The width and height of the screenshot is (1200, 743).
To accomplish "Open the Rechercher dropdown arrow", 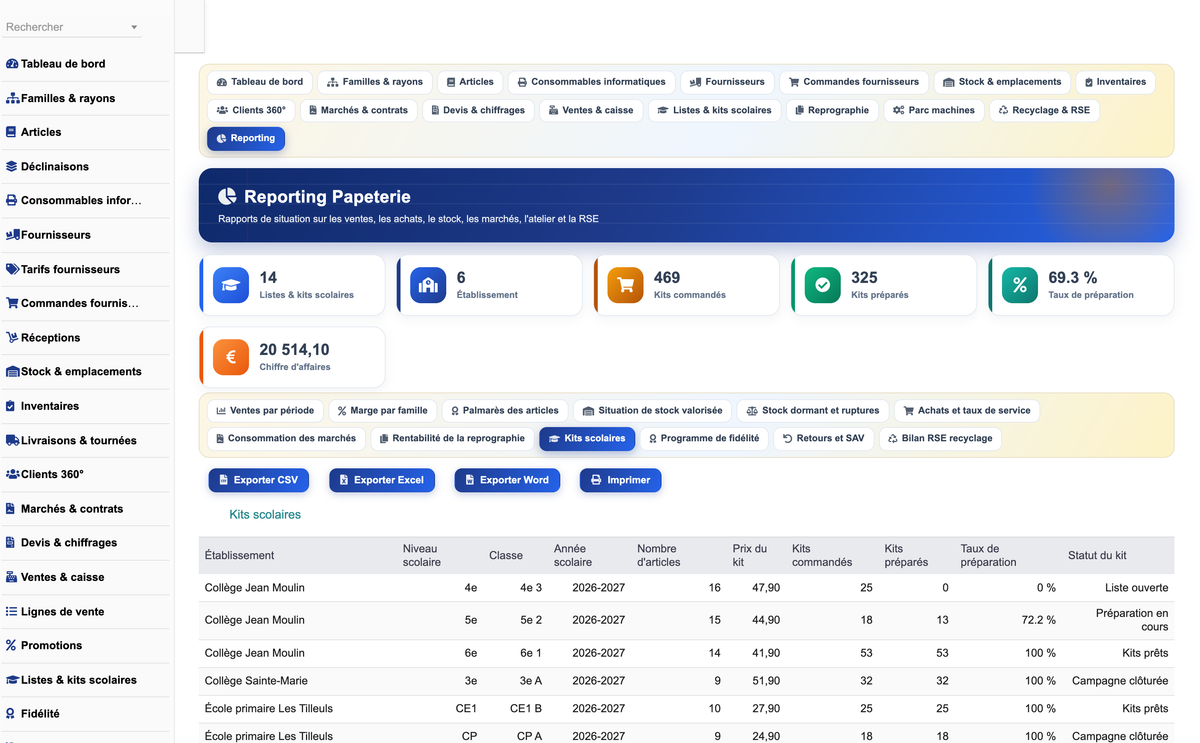I will tap(134, 28).
